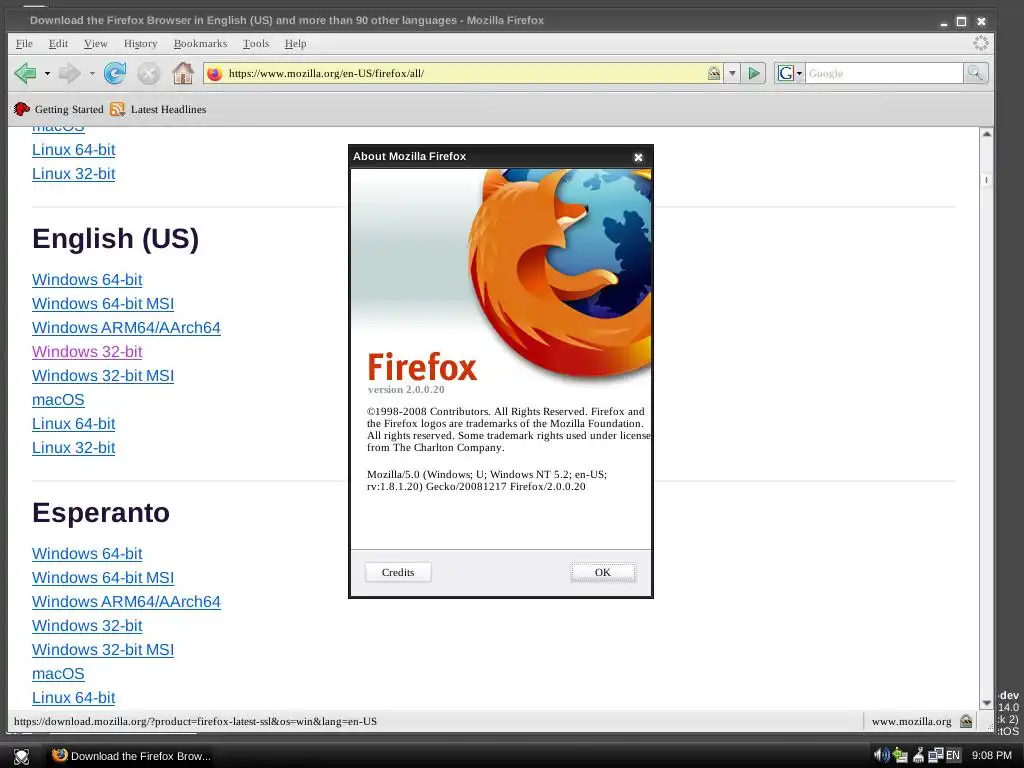Click English (US) Windows ARM64/AArch64 link
Image resolution: width=1024 pixels, height=768 pixels.
click(126, 328)
